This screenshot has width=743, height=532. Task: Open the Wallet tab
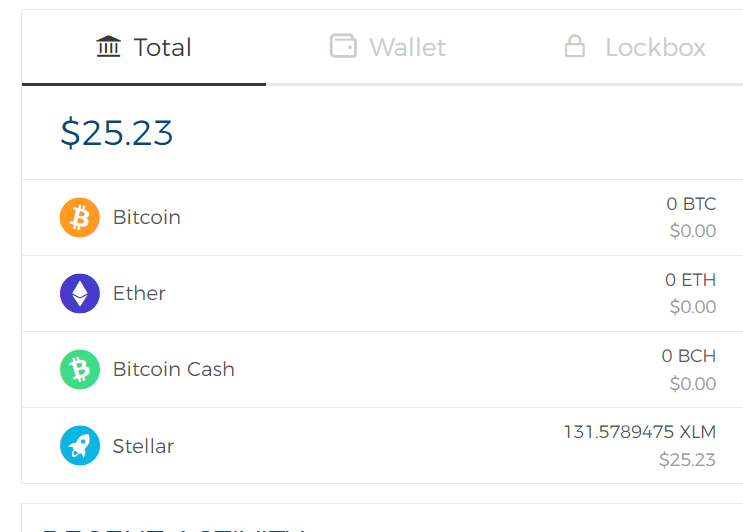tap(388, 47)
